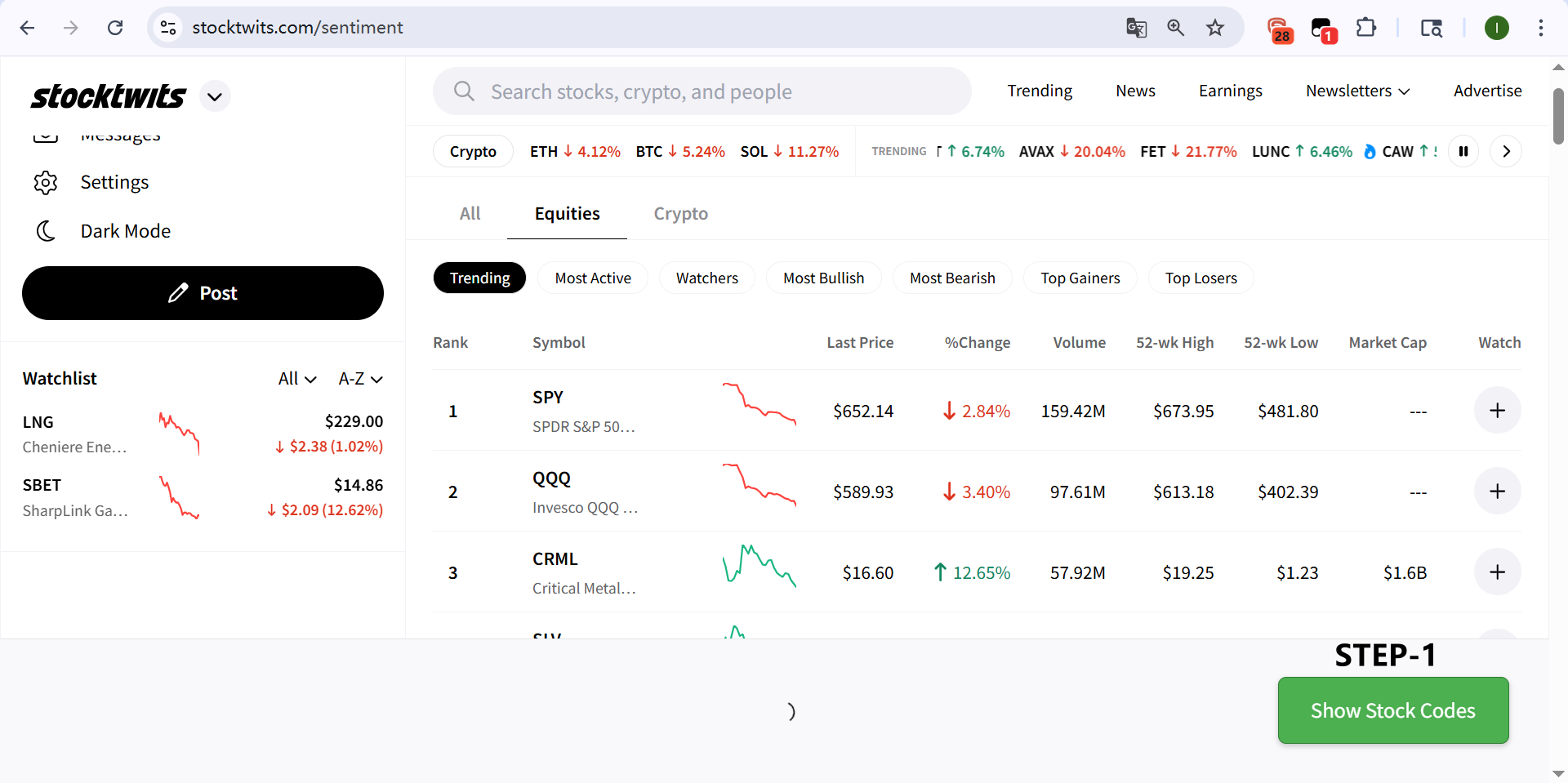Screen dimensions: 1568x783
Task: Pause the ticker with the pause button
Action: (1463, 151)
